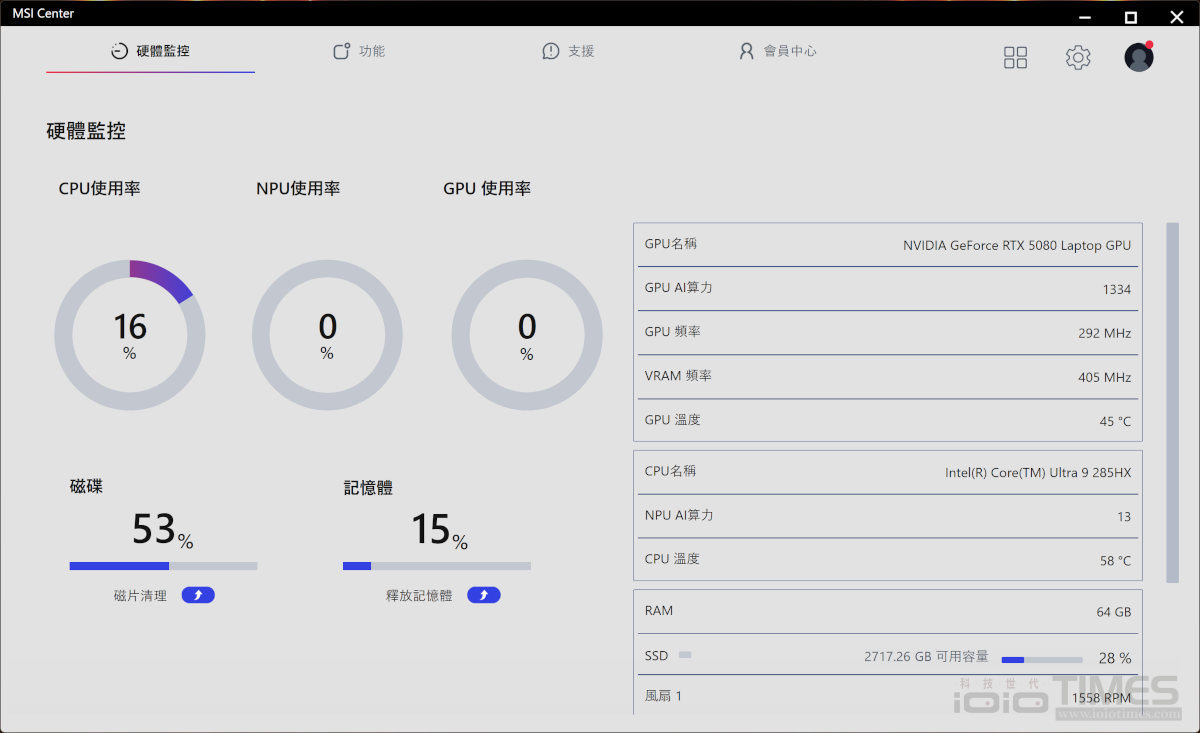Click the CPU使用率 circular gauge

point(130,335)
